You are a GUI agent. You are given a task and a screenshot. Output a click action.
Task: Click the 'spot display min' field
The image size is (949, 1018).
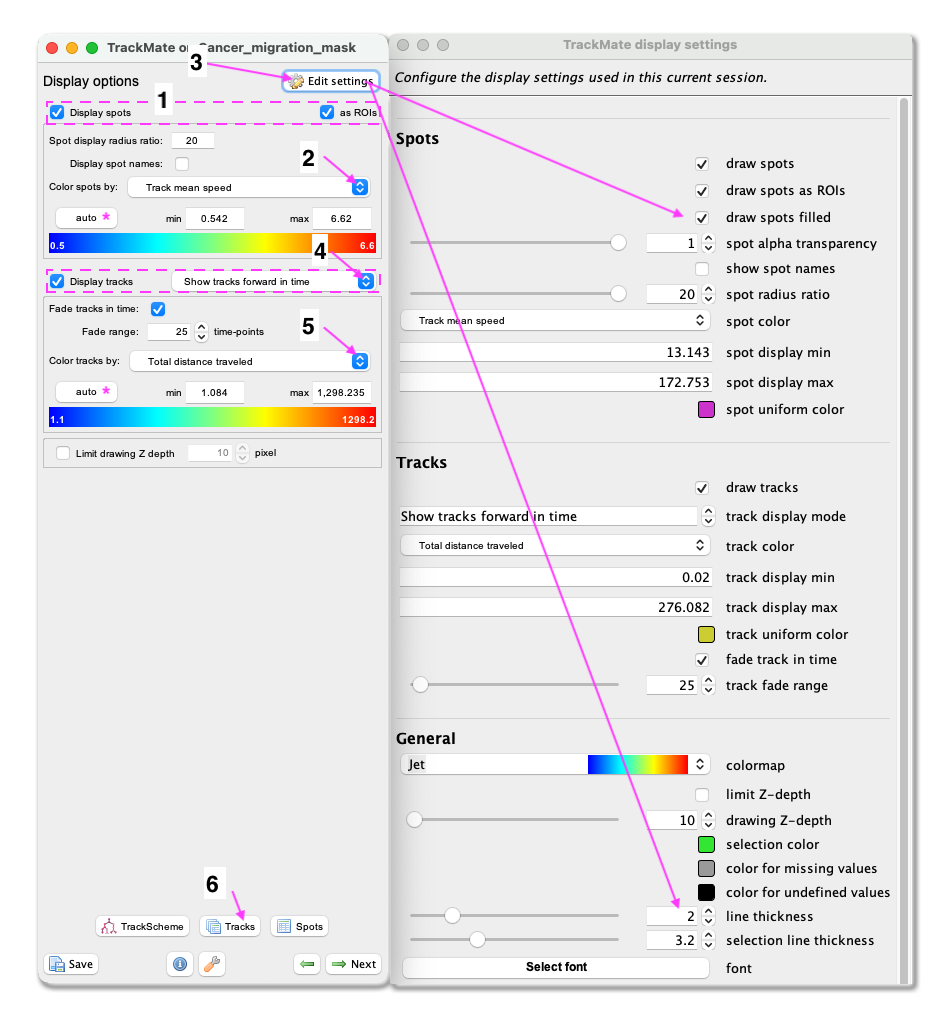[556, 353]
